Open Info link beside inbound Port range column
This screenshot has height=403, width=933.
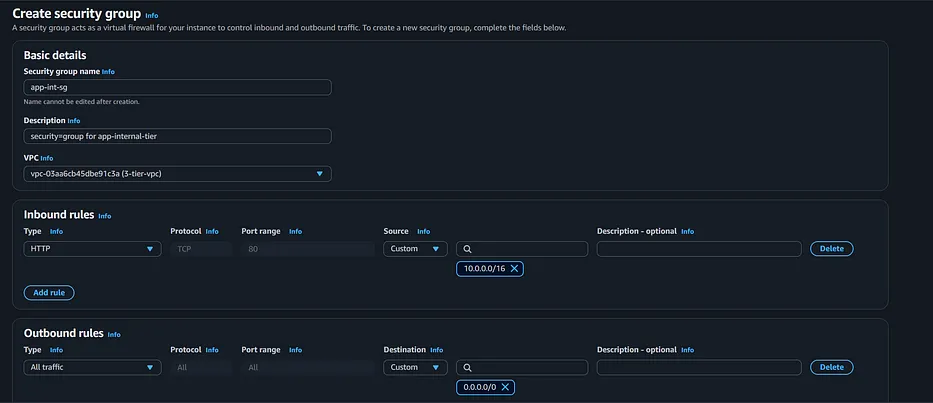(x=295, y=232)
